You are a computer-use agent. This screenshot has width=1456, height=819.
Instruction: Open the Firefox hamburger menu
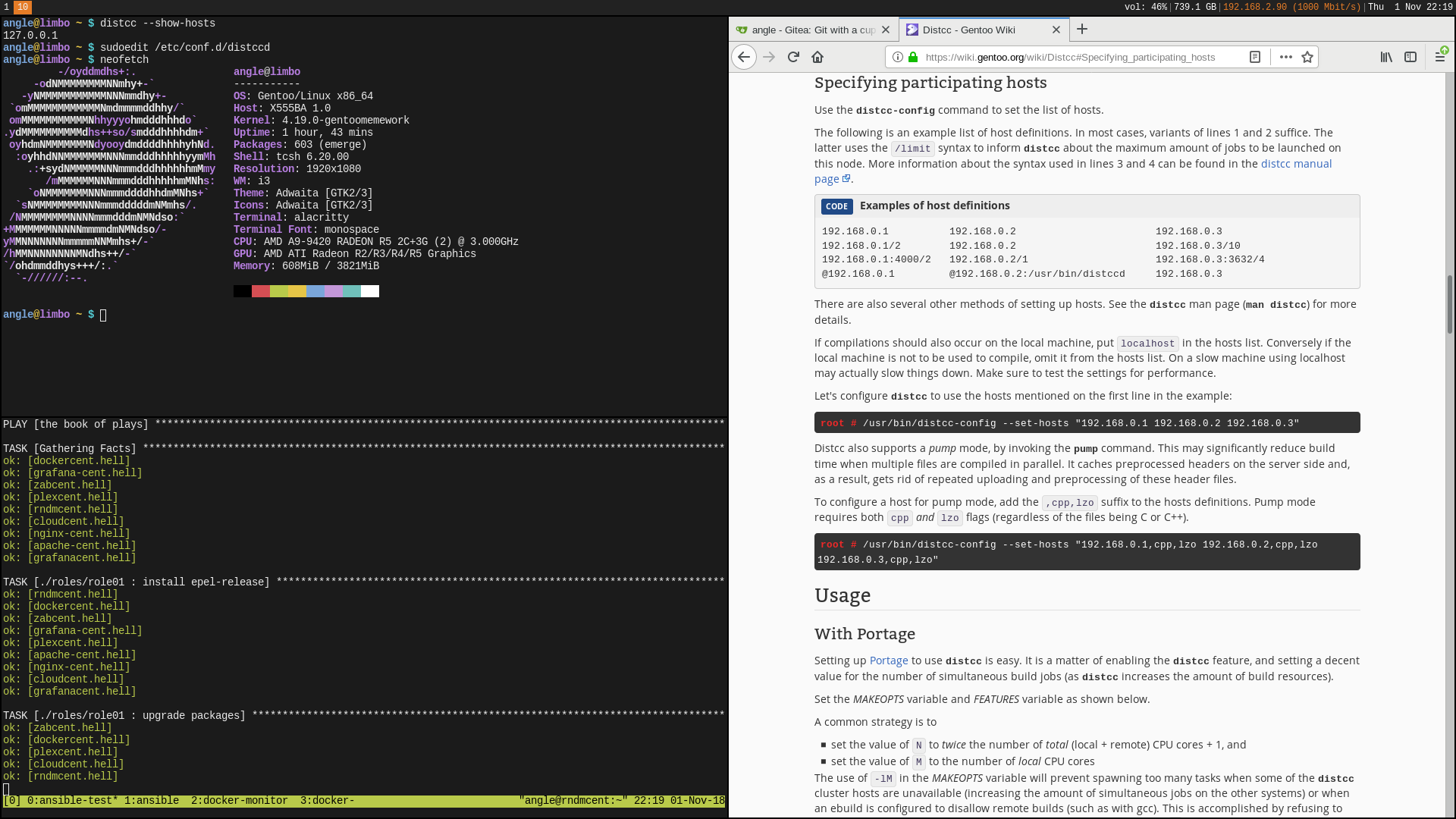point(1440,57)
